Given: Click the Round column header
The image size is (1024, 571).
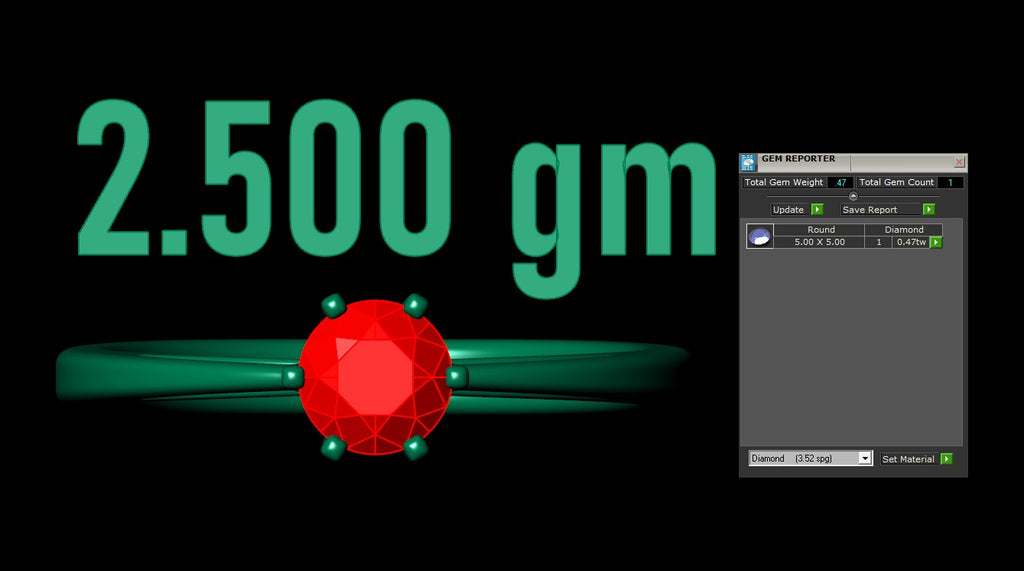Looking at the screenshot, I should click(820, 229).
